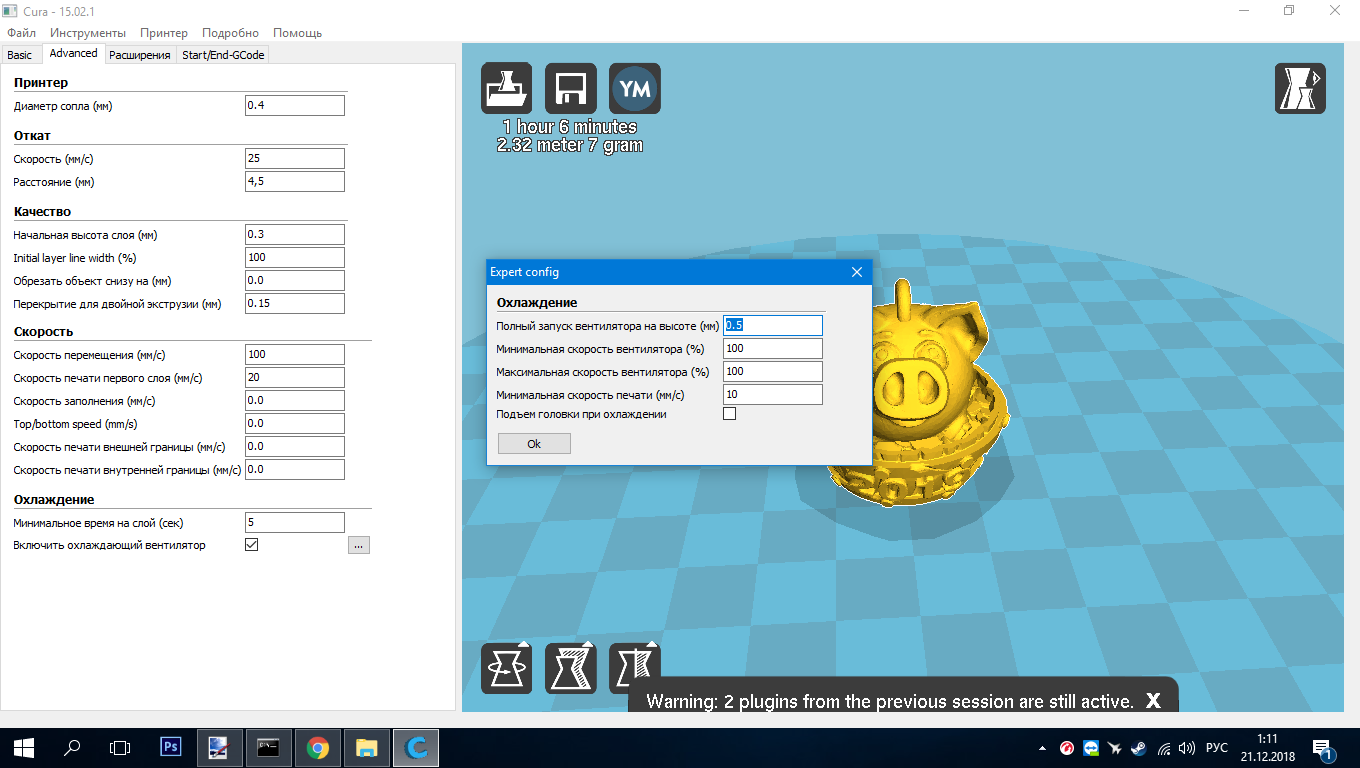Image resolution: width=1360 pixels, height=768 pixels.
Task: Select the Scale tool icon
Action: tap(571, 668)
